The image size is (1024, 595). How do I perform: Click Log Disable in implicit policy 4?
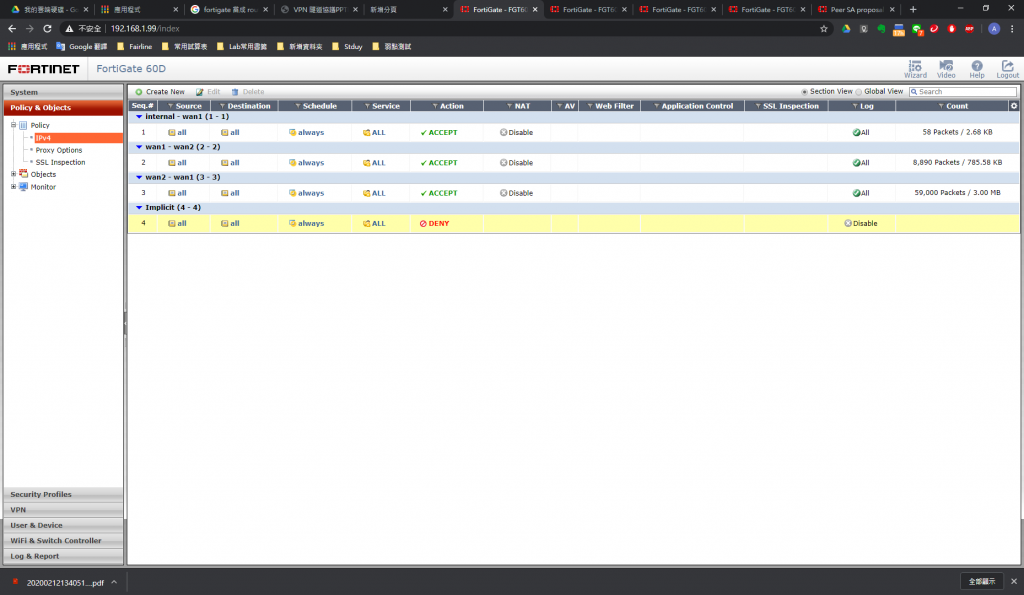[861, 223]
